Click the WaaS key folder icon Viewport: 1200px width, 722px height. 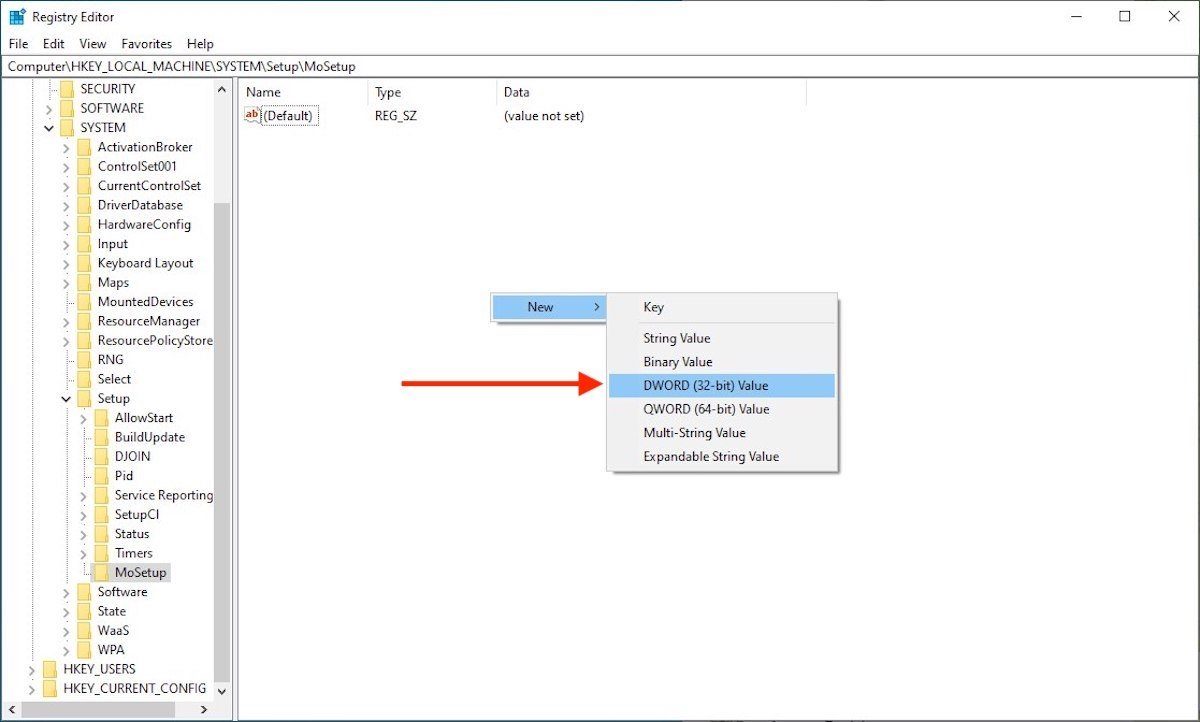[84, 631]
